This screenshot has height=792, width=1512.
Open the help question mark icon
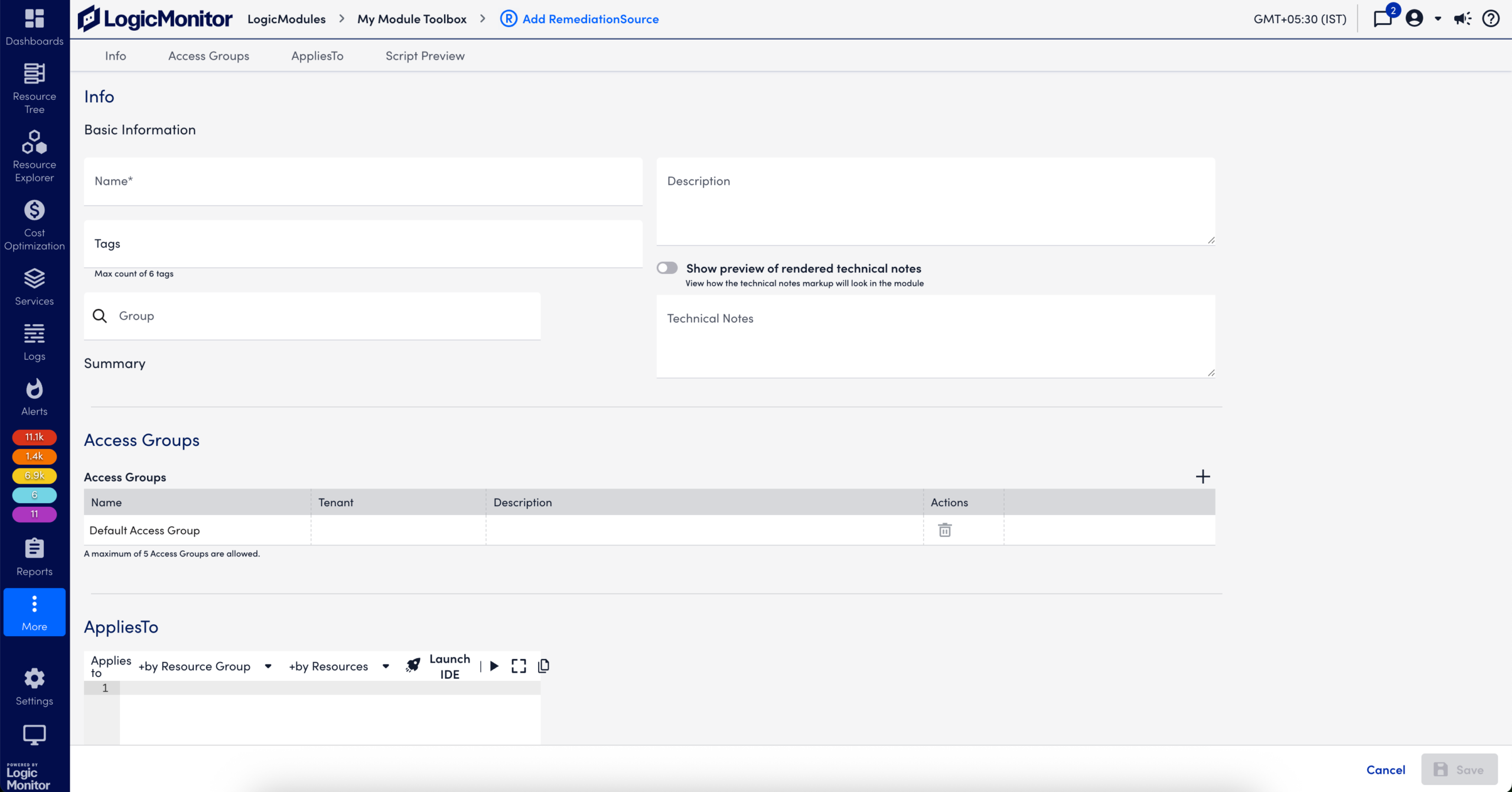tap(1491, 18)
